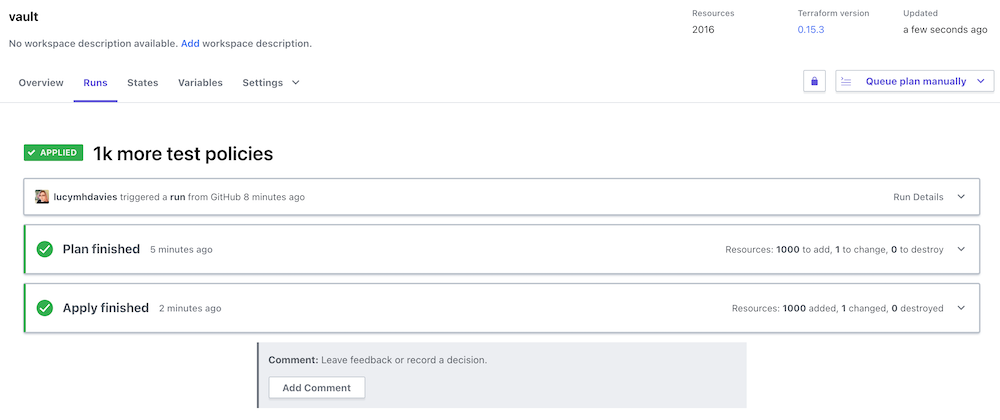This screenshot has width=1000, height=420.
Task: Click the green APPLIED status badge
Action: (54, 153)
